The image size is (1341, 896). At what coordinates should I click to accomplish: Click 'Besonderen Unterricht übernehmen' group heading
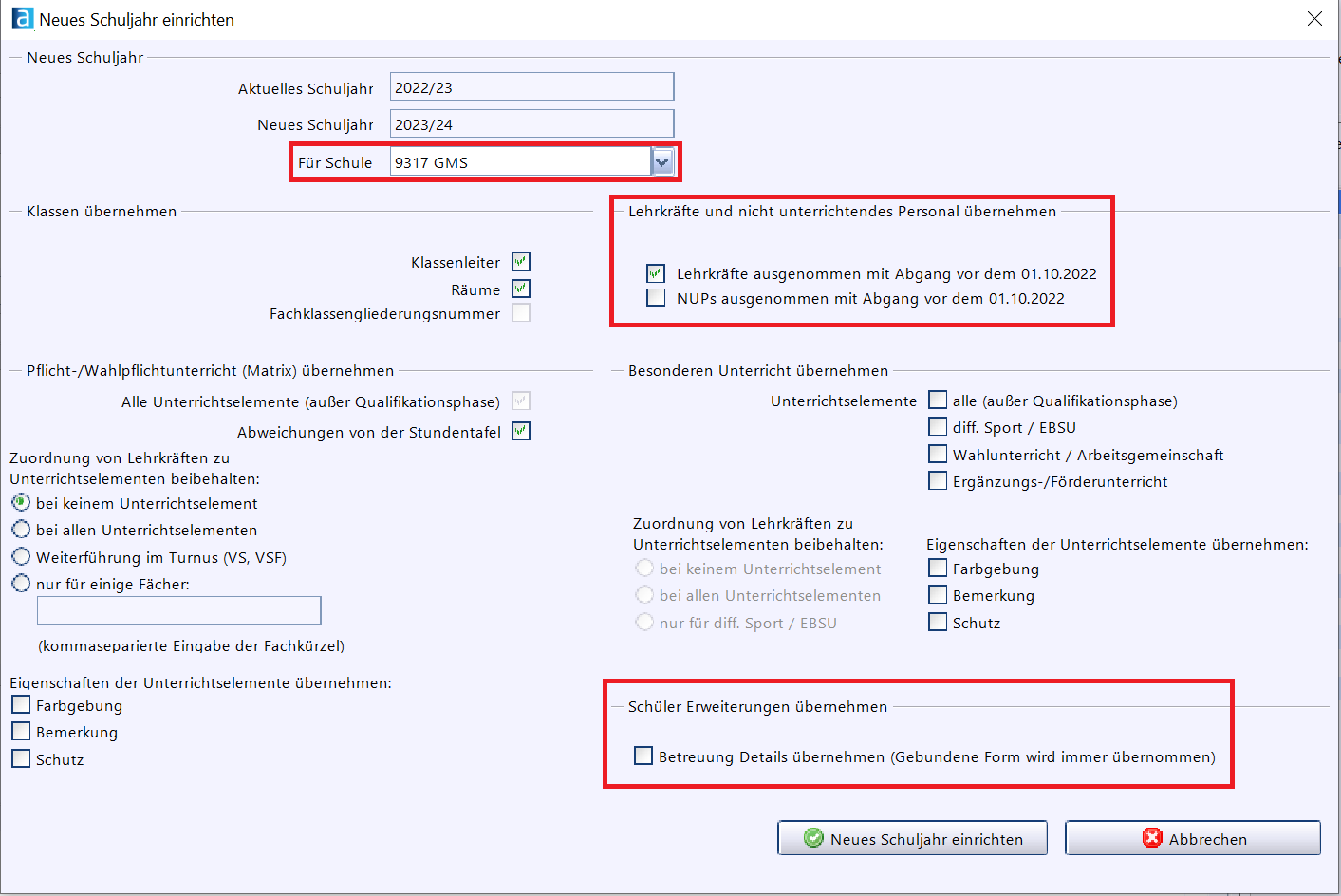point(758,370)
